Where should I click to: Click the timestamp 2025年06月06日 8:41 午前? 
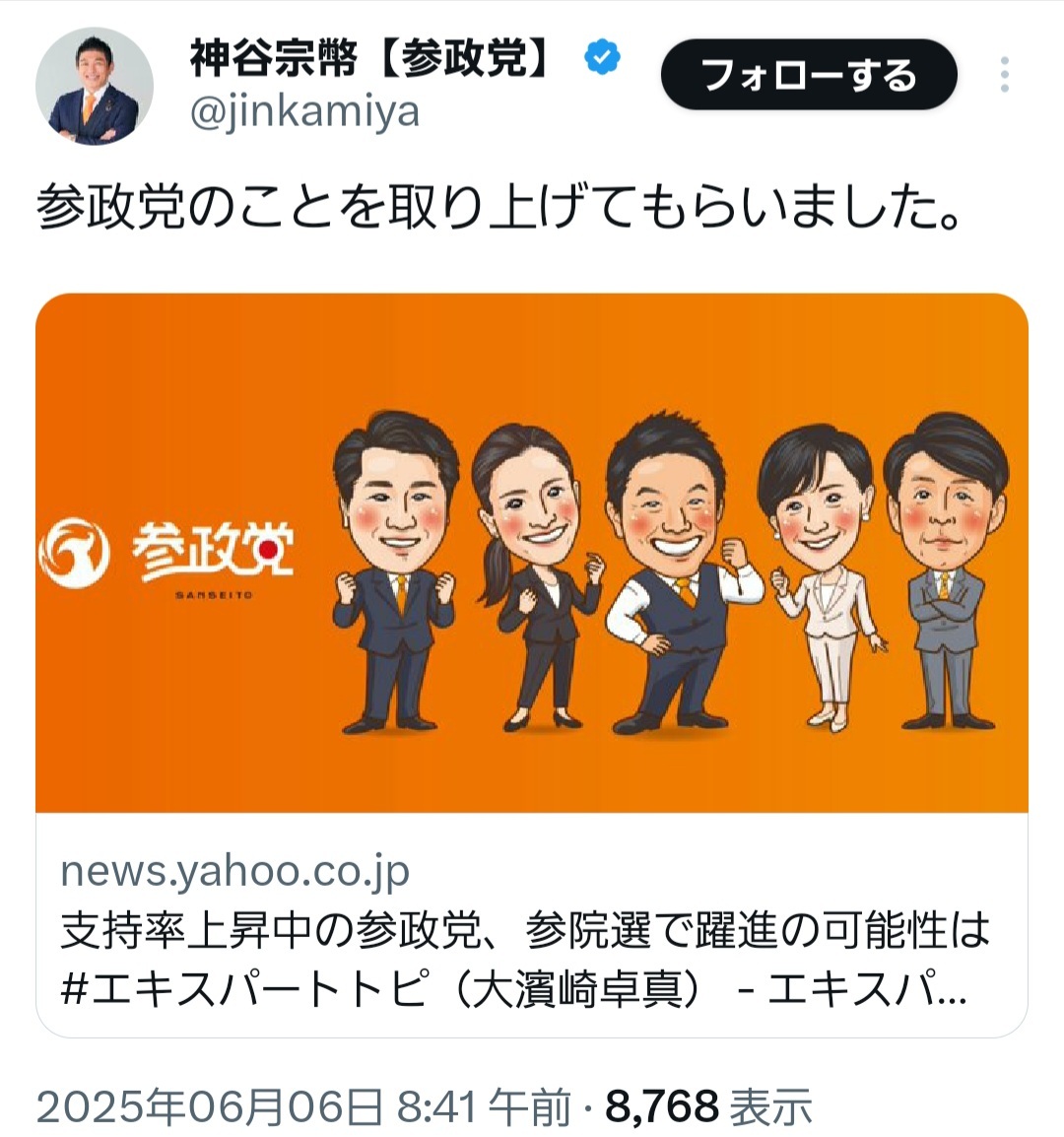point(303,1108)
